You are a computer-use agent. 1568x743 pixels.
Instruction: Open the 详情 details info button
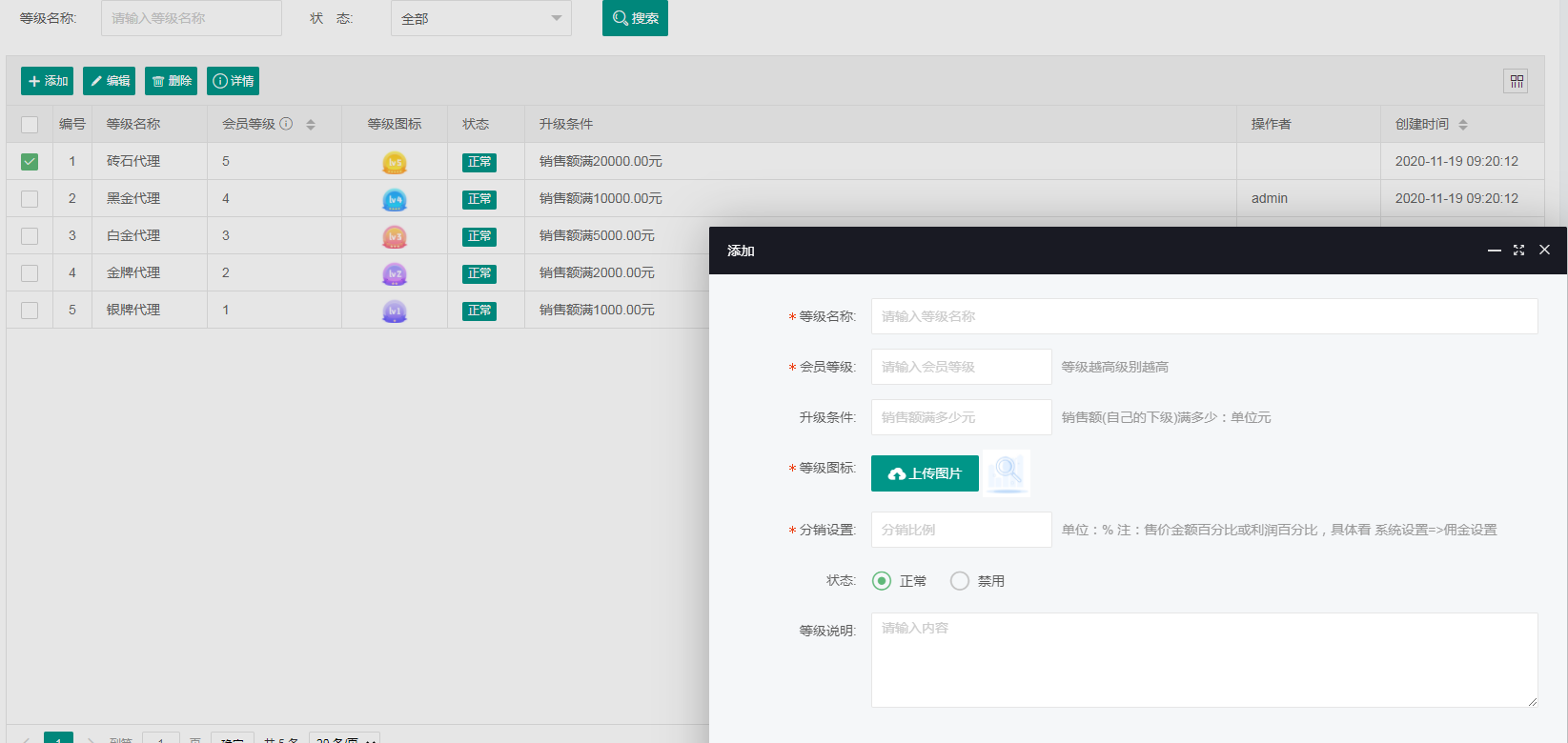point(233,81)
